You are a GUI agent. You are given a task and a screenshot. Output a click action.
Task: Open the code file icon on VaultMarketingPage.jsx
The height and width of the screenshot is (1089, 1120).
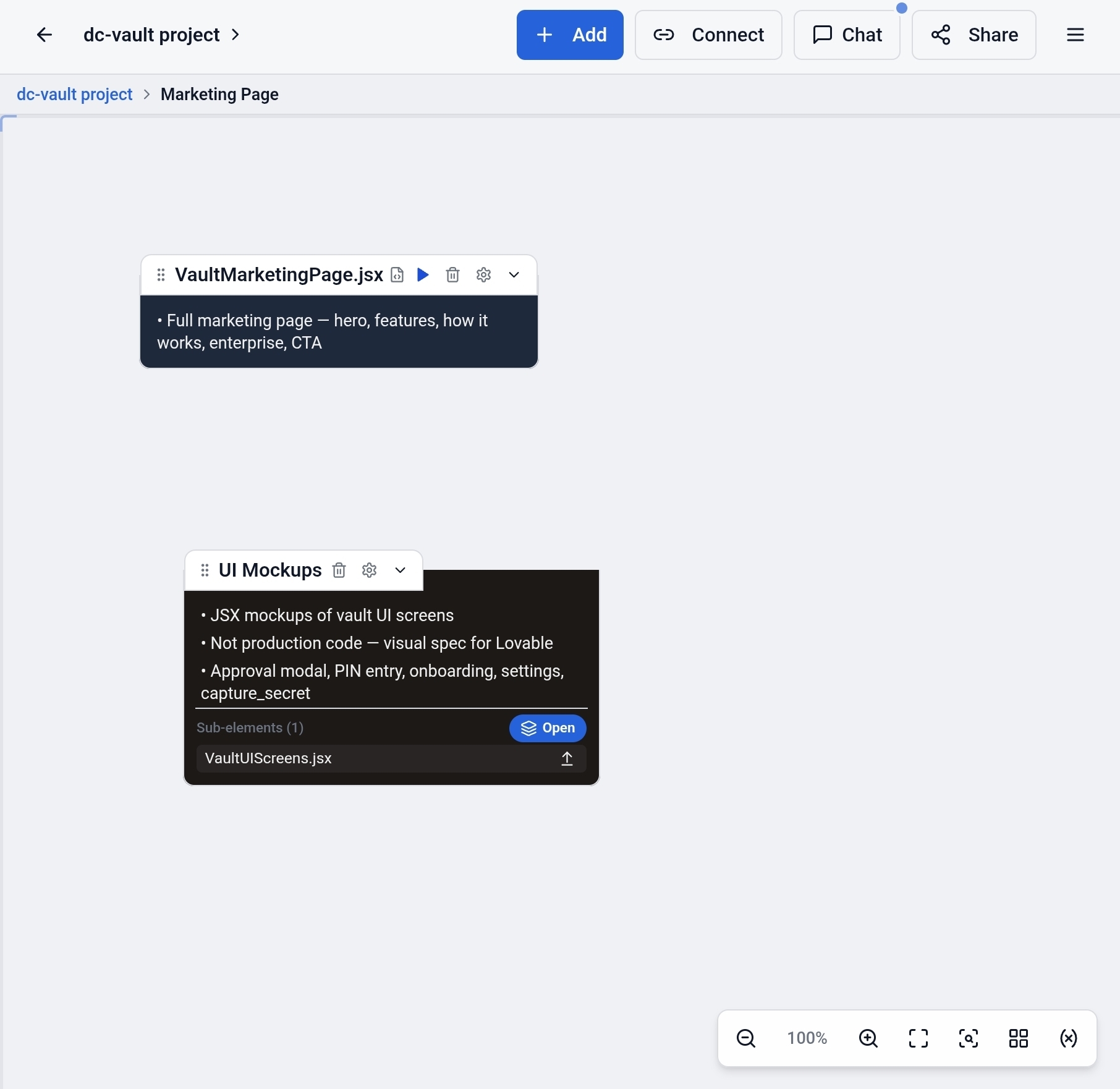[x=397, y=274]
